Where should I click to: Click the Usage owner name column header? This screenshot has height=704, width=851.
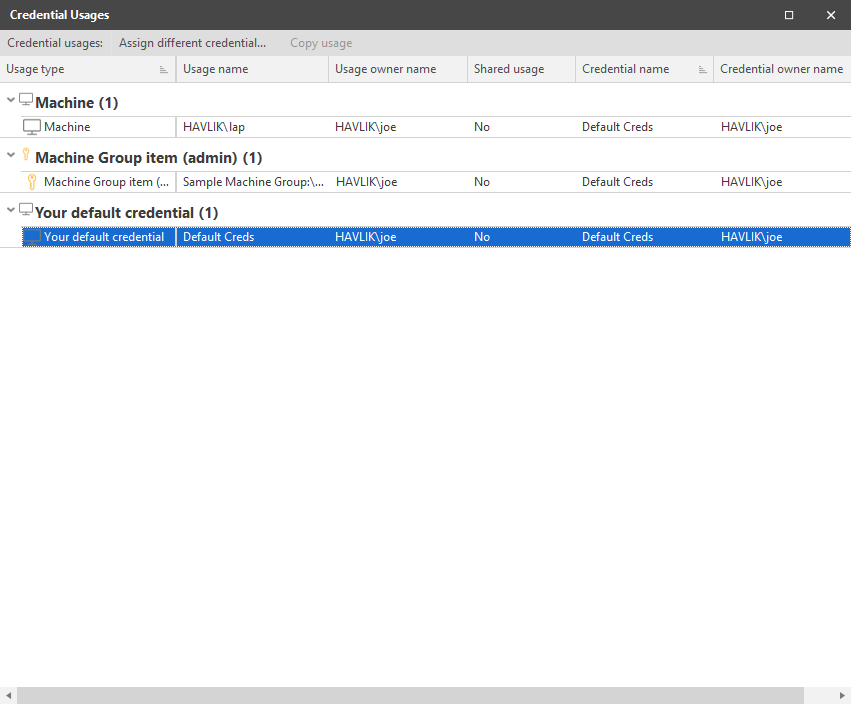tap(385, 70)
